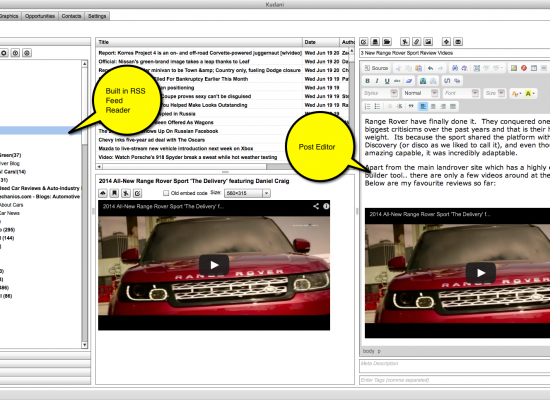The image size is (550, 400).
Task: Open the yellow background color picker
Action: (x=530, y=93)
